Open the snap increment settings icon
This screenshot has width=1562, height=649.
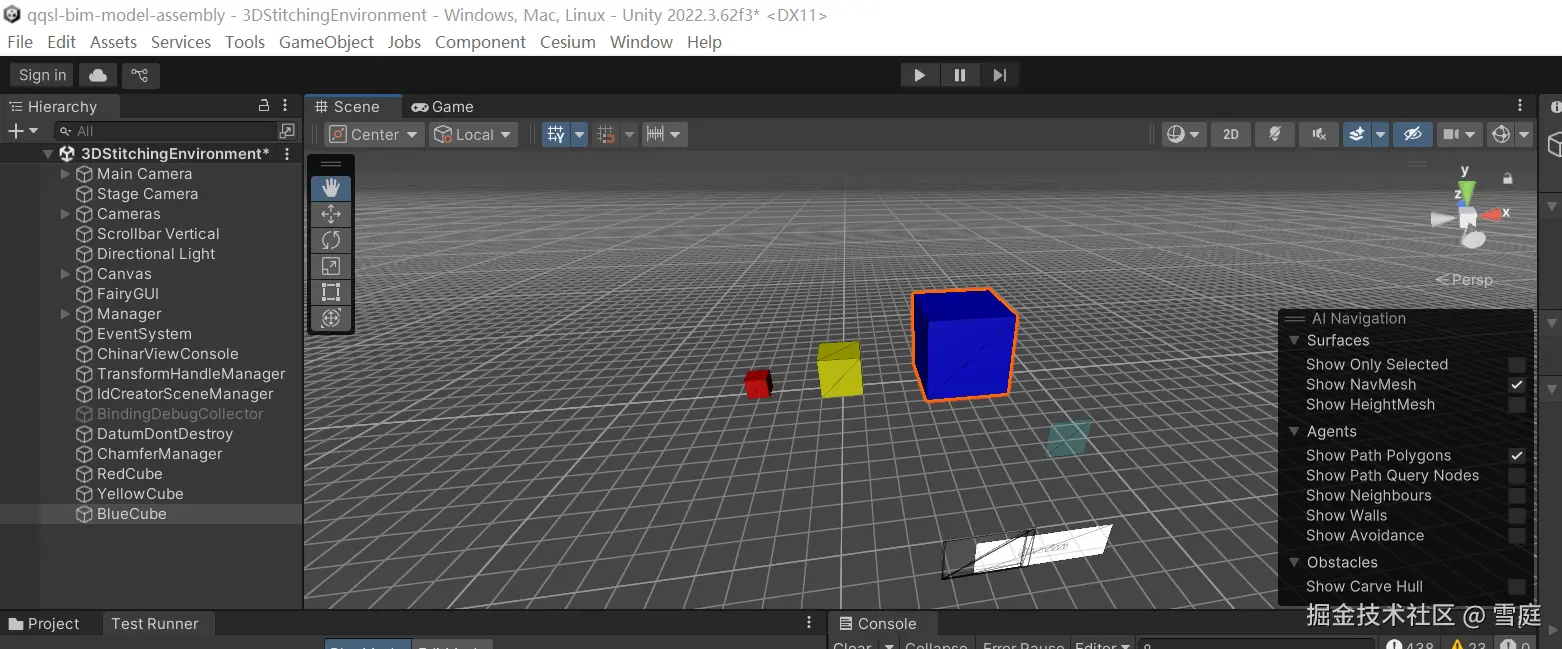point(655,134)
